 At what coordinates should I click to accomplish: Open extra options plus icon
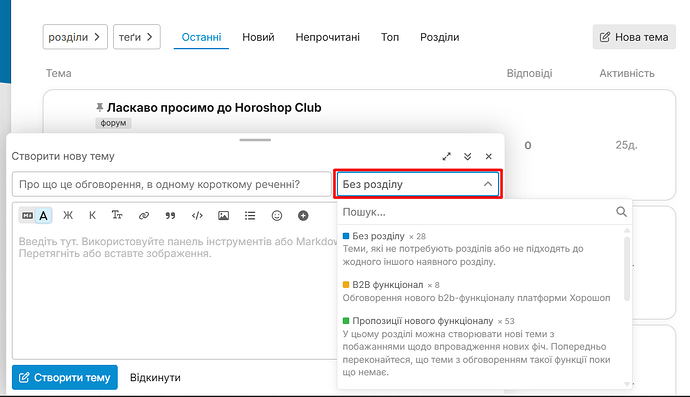[303, 216]
